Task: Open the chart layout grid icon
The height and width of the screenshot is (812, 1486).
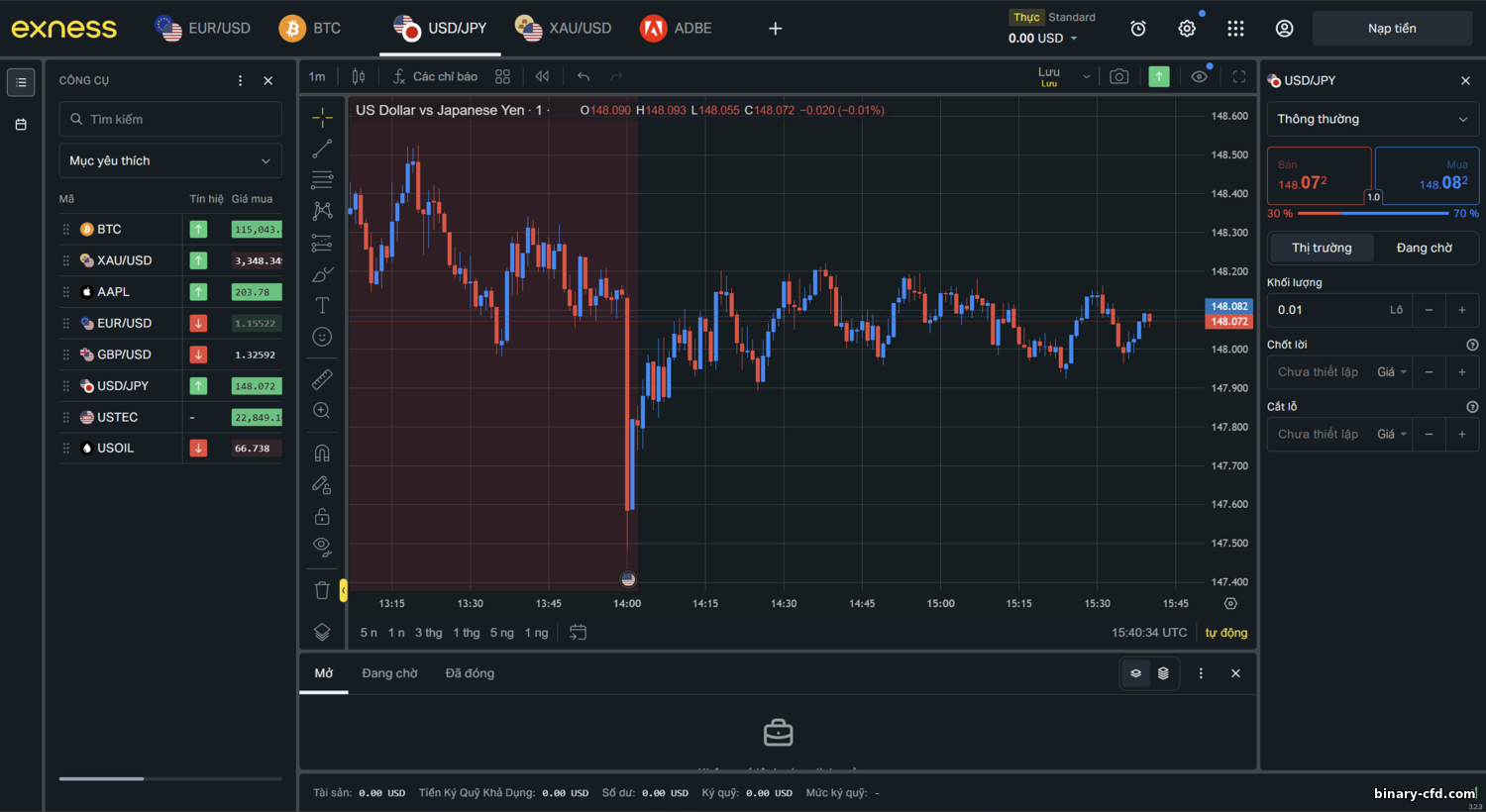Action: [x=502, y=76]
